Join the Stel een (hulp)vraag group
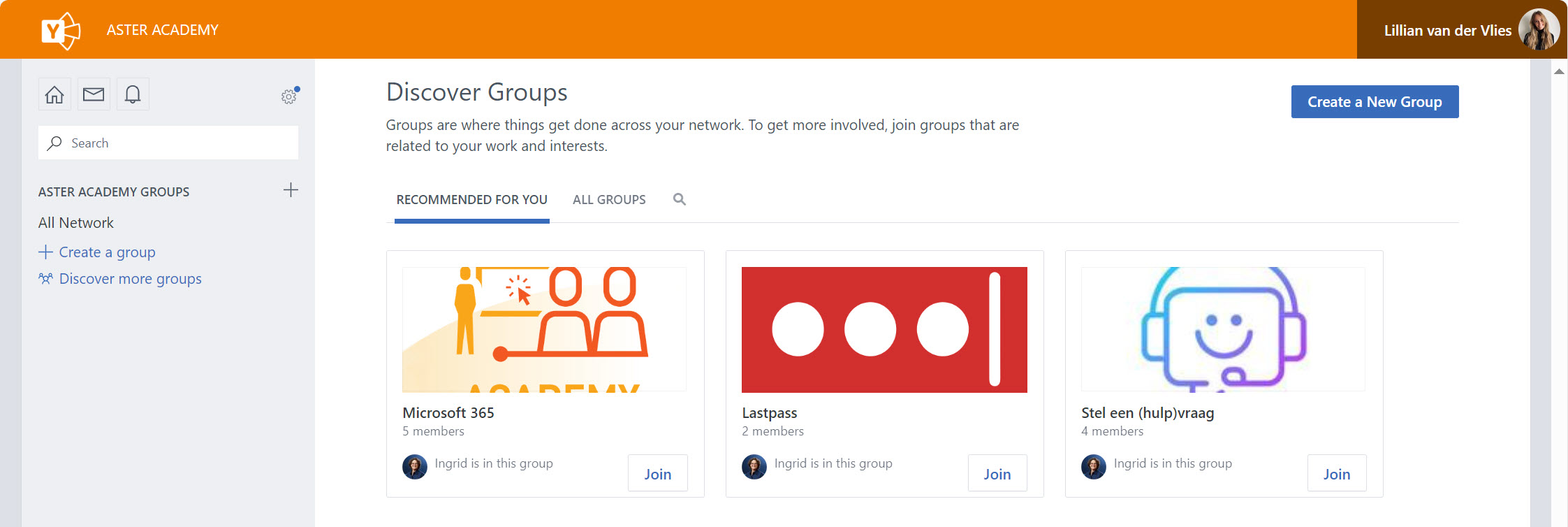The height and width of the screenshot is (527, 1568). click(1336, 474)
